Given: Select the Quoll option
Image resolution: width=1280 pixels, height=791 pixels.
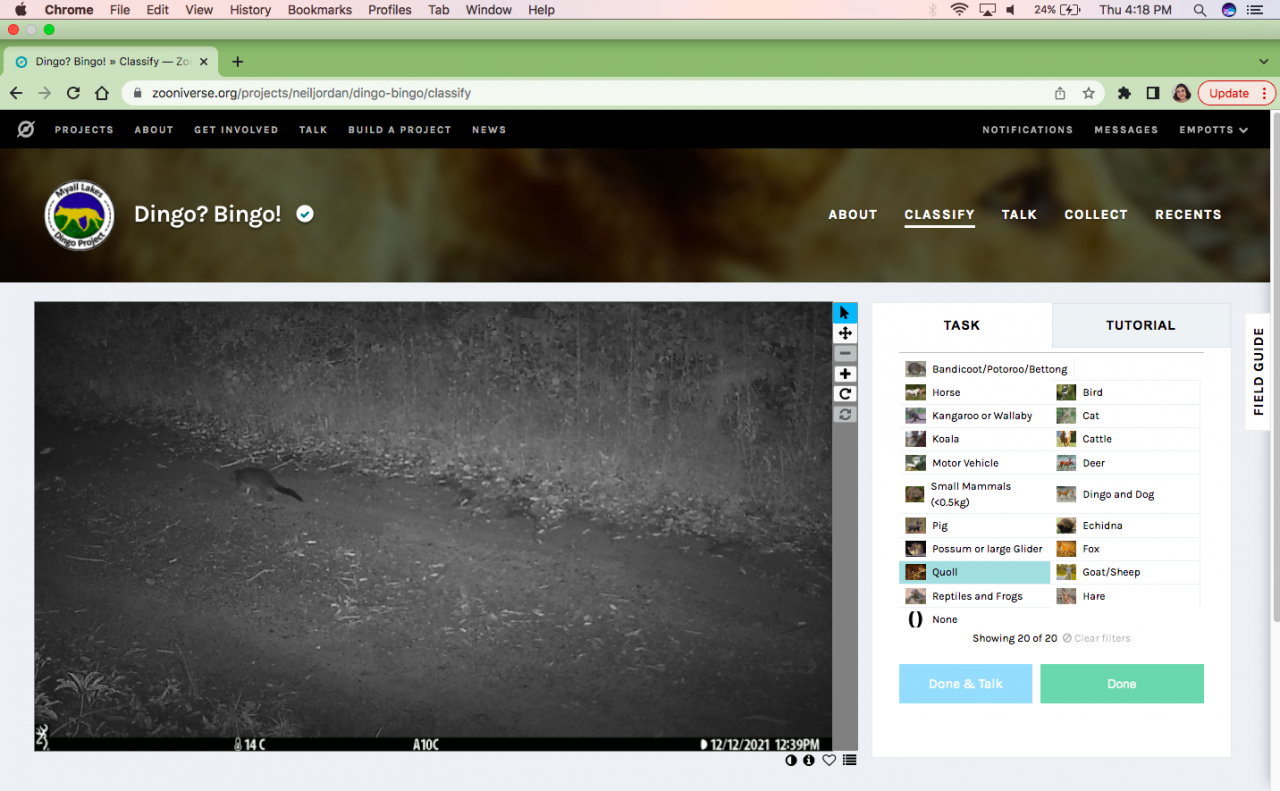Looking at the screenshot, I should (x=975, y=573).
